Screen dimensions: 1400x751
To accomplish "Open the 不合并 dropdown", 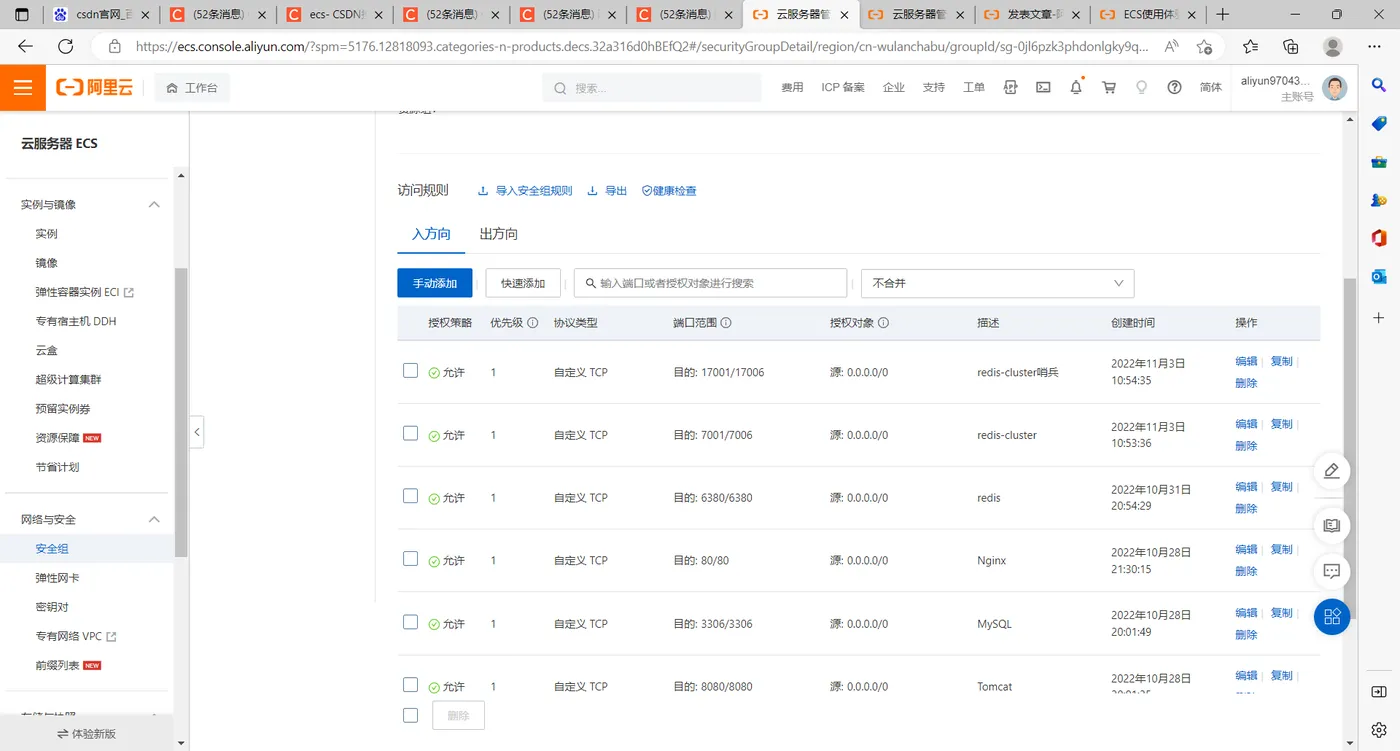I will pos(997,283).
